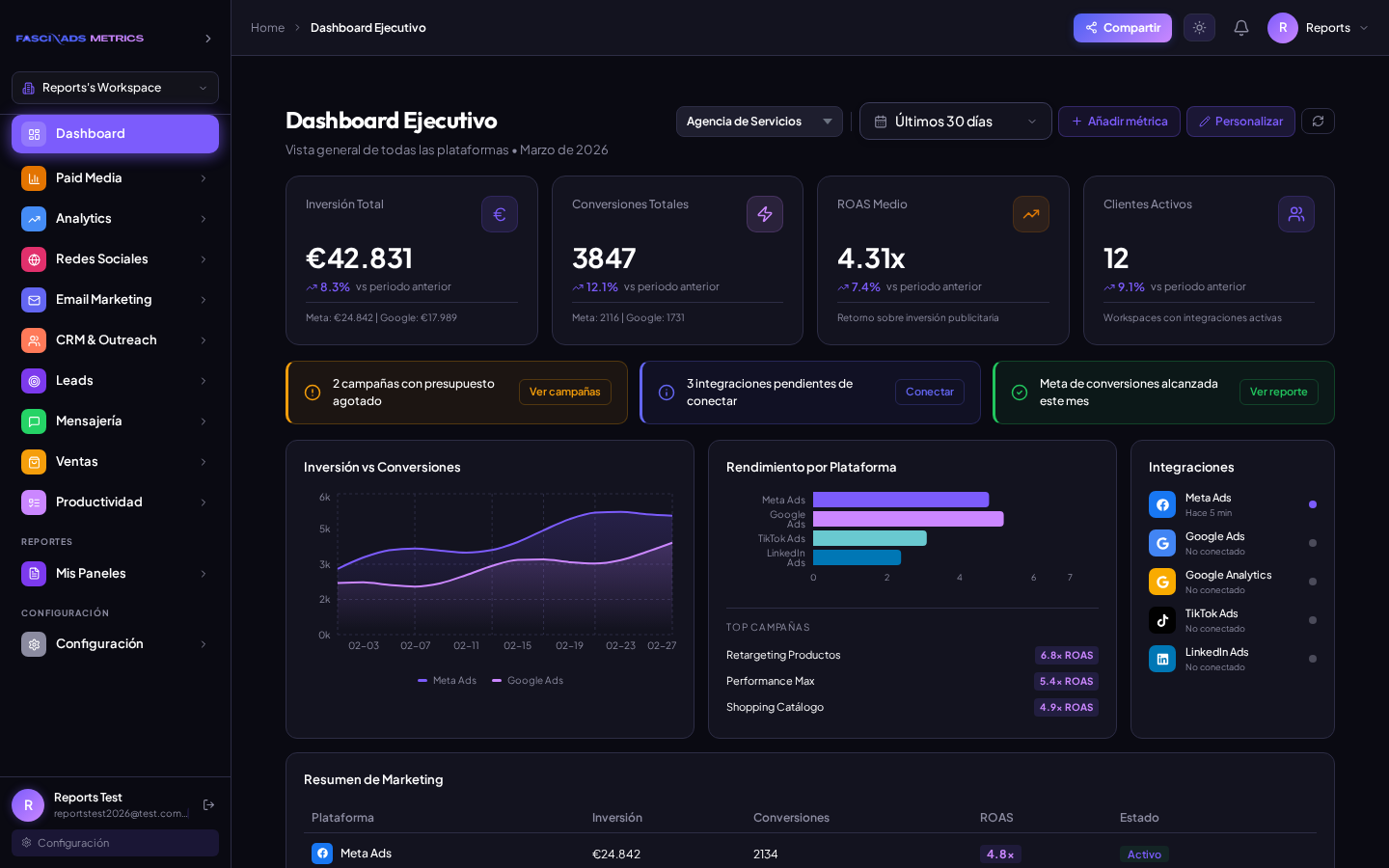Image resolution: width=1389 pixels, height=868 pixels.
Task: Expand the Redes Sociales submenu chevron
Action: click(204, 259)
